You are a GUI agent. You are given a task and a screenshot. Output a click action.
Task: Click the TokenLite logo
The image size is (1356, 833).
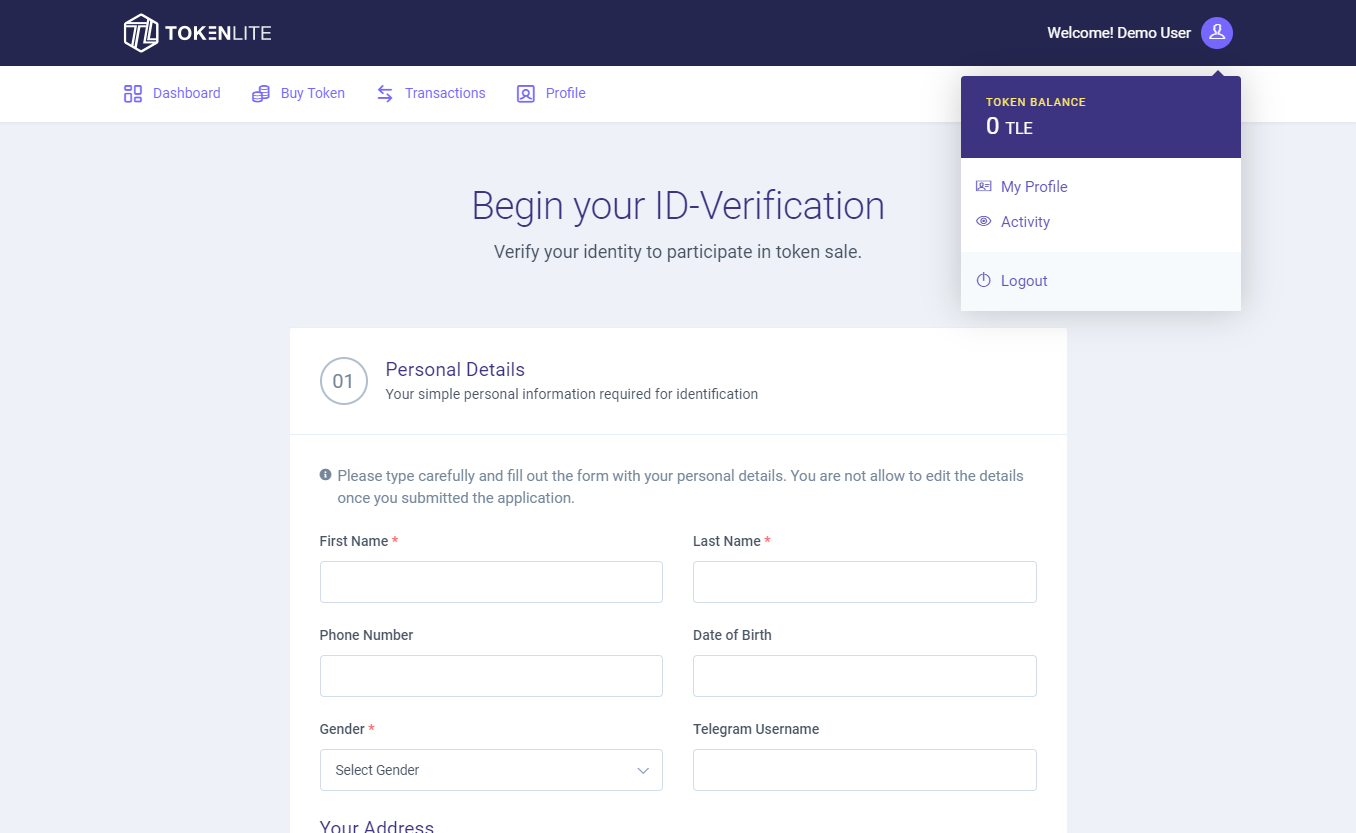(196, 32)
